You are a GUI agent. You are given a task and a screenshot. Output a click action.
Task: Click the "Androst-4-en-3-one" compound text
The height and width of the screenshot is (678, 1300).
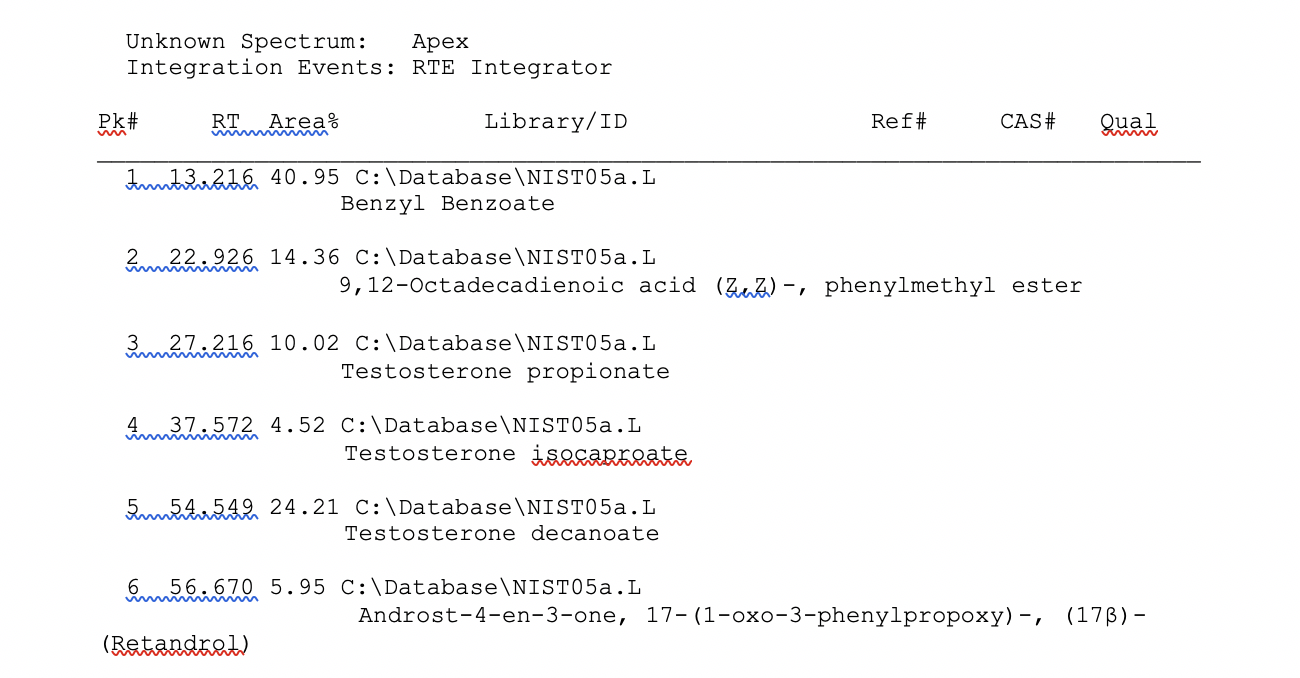click(x=487, y=616)
